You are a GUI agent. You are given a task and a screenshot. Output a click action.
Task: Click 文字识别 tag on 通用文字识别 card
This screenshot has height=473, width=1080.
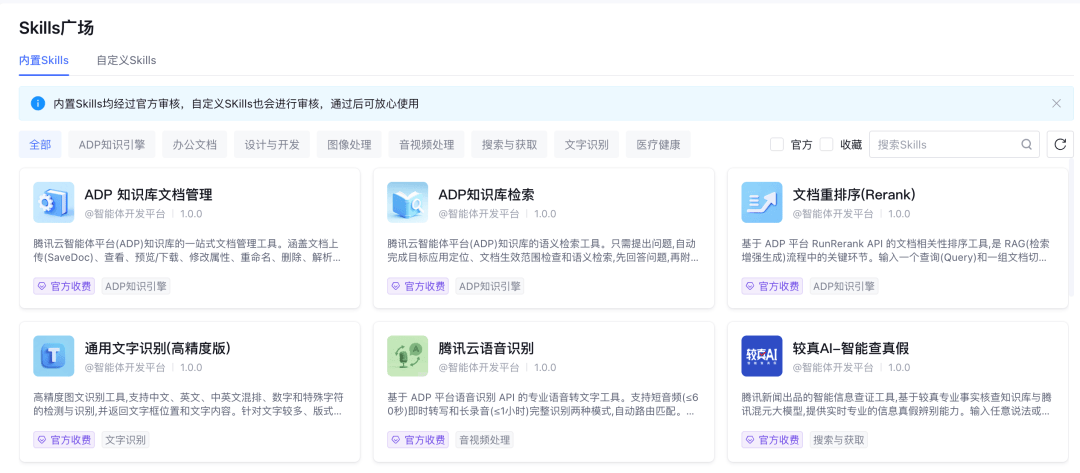pyautogui.click(x=125, y=440)
